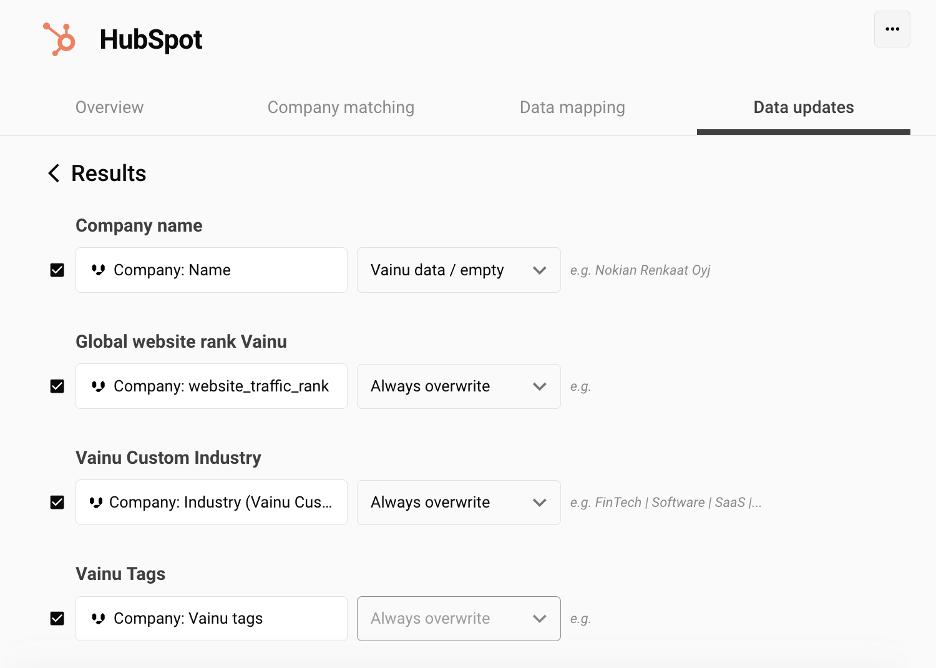936x668 pixels.
Task: Toggle the Vainu Tags checkbox
Action: (57, 618)
